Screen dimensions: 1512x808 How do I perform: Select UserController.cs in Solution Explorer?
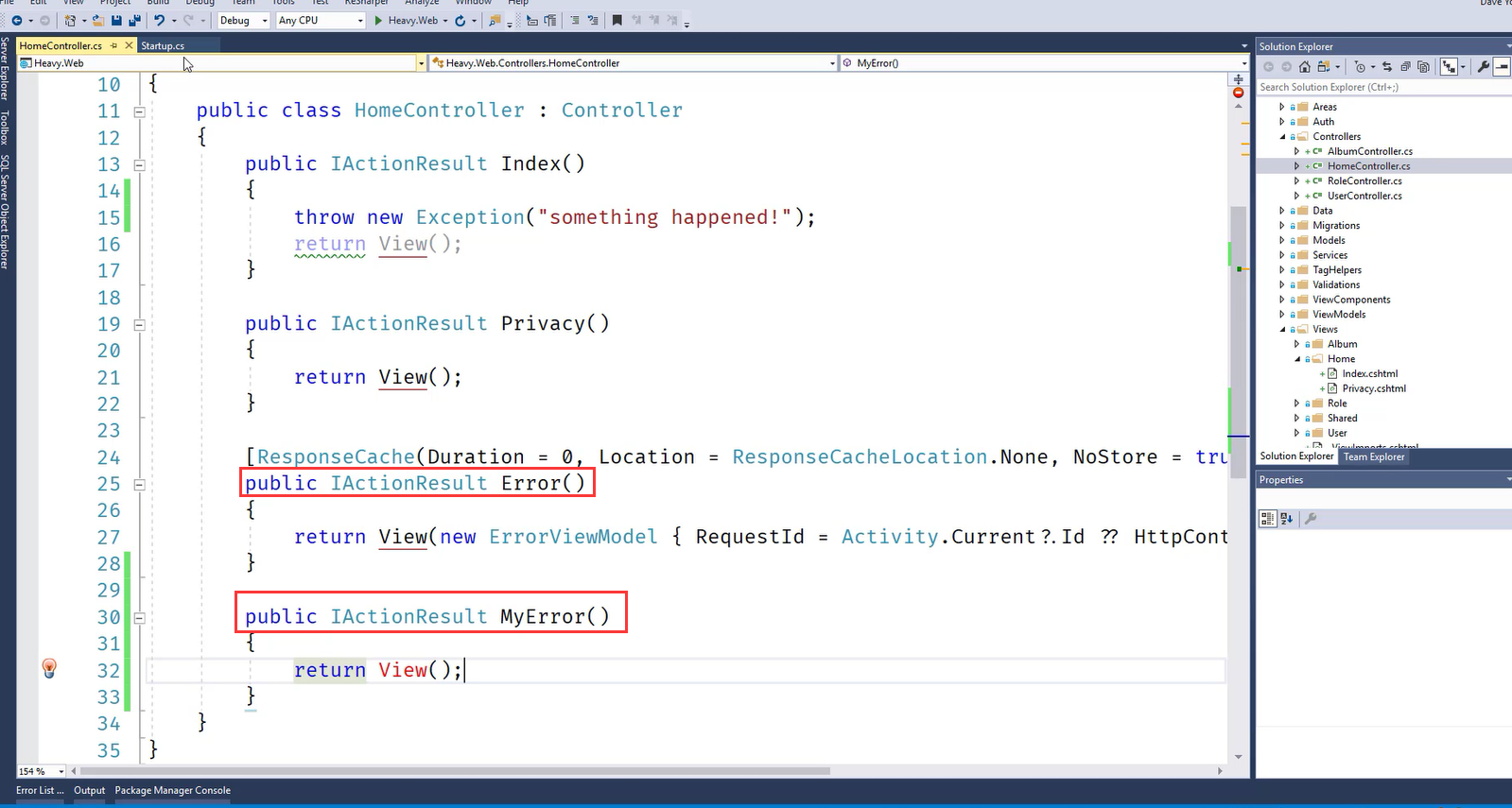[x=1364, y=196]
